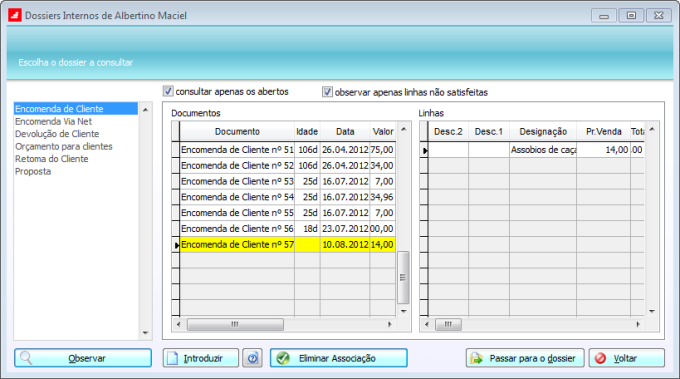Click value cell 34,96

click(x=382, y=197)
